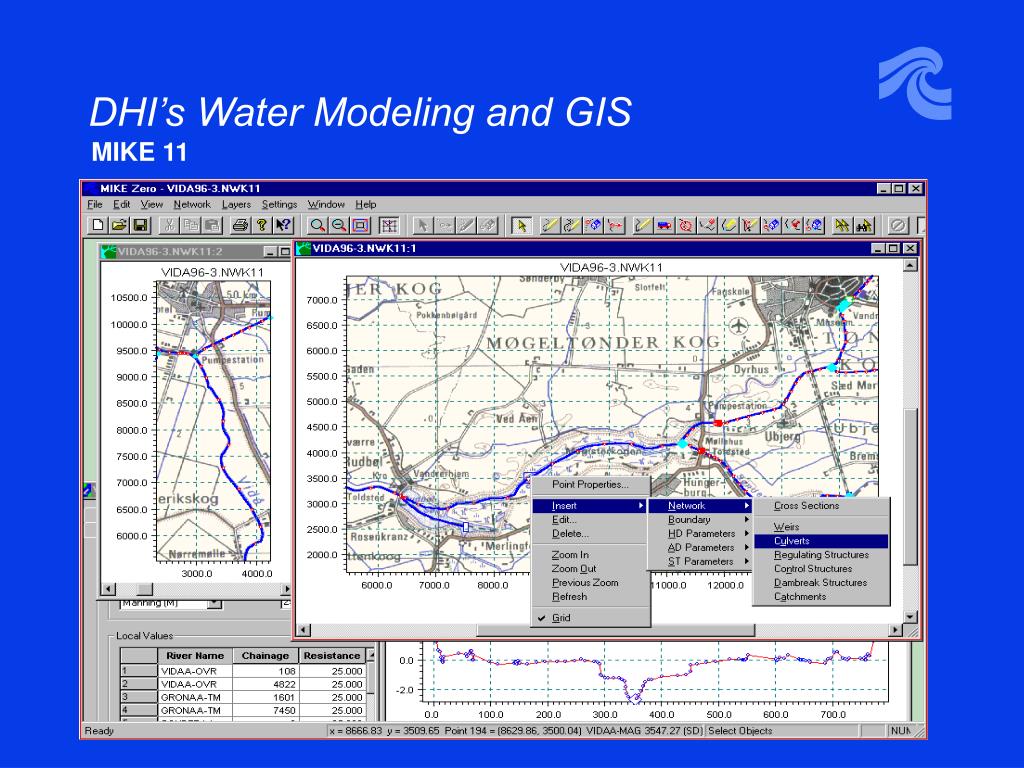The image size is (1024, 768).
Task: Open the Window menu
Action: (326, 204)
